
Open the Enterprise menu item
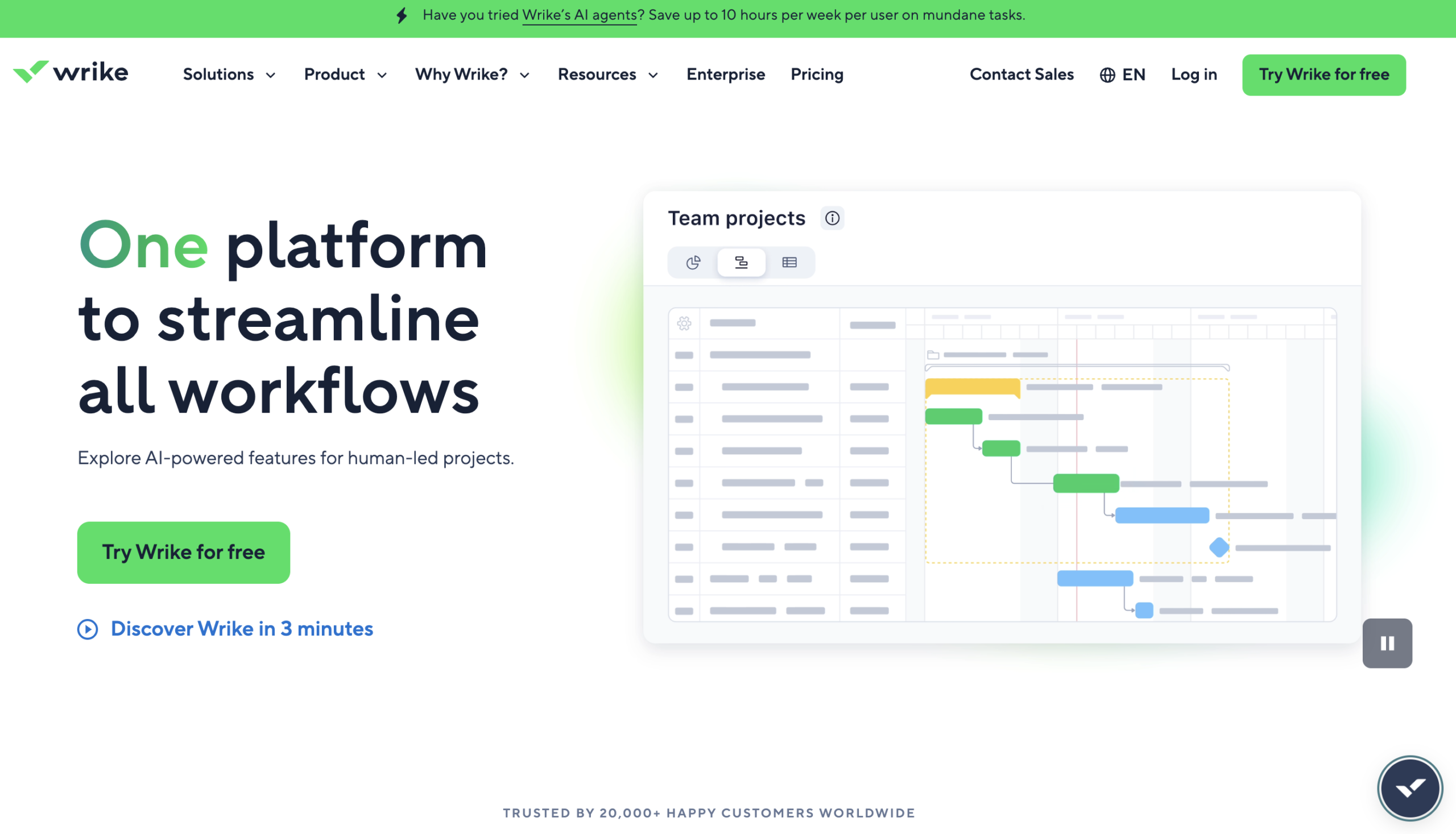pyautogui.click(x=725, y=74)
